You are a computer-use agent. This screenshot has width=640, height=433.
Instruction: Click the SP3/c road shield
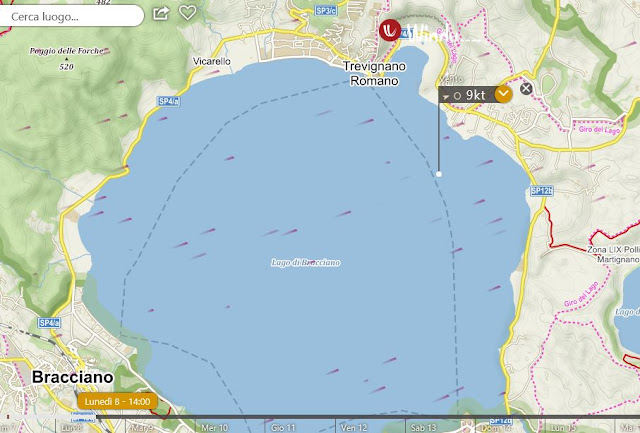point(326,11)
